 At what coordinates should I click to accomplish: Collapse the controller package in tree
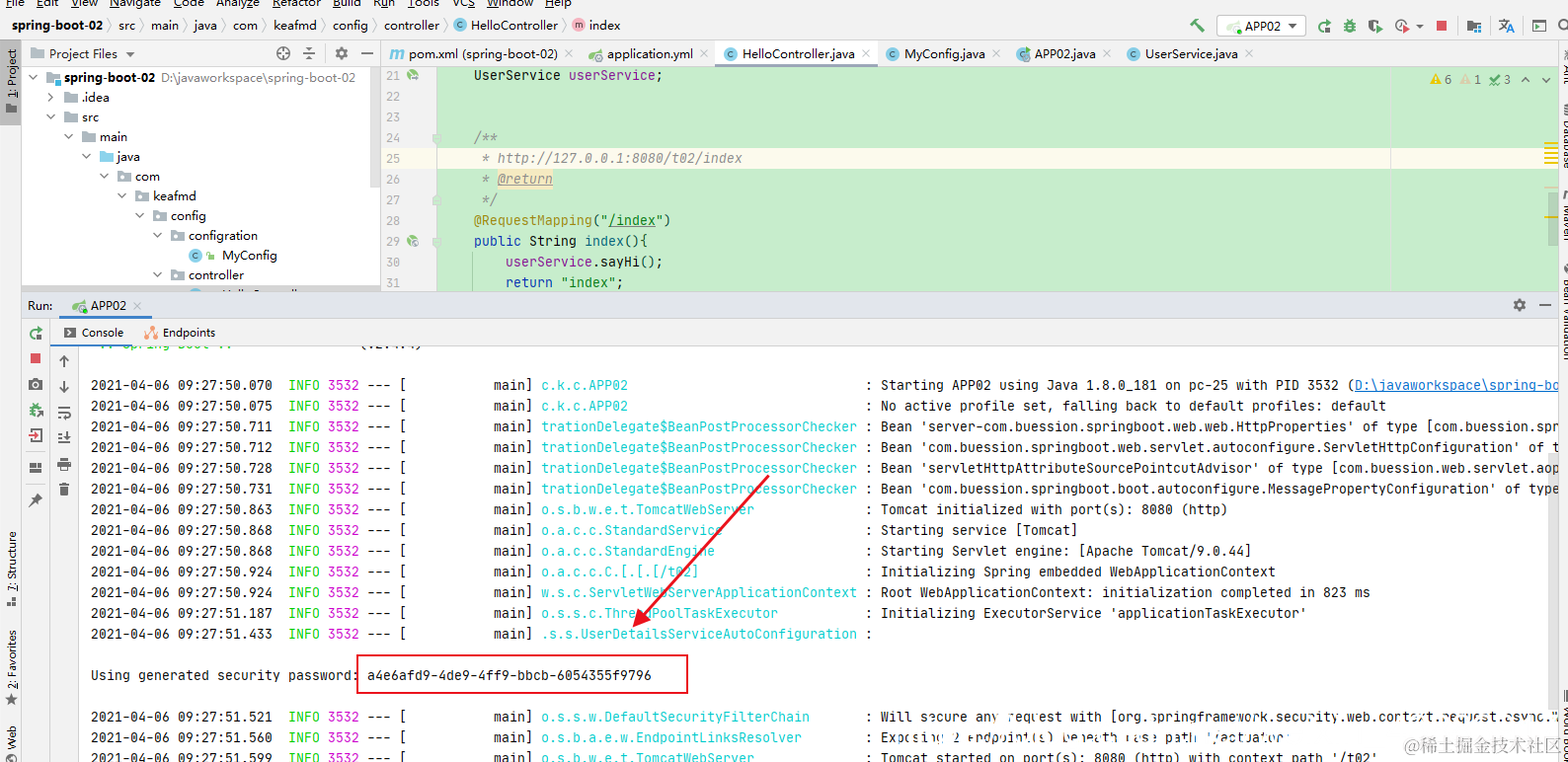[158, 274]
